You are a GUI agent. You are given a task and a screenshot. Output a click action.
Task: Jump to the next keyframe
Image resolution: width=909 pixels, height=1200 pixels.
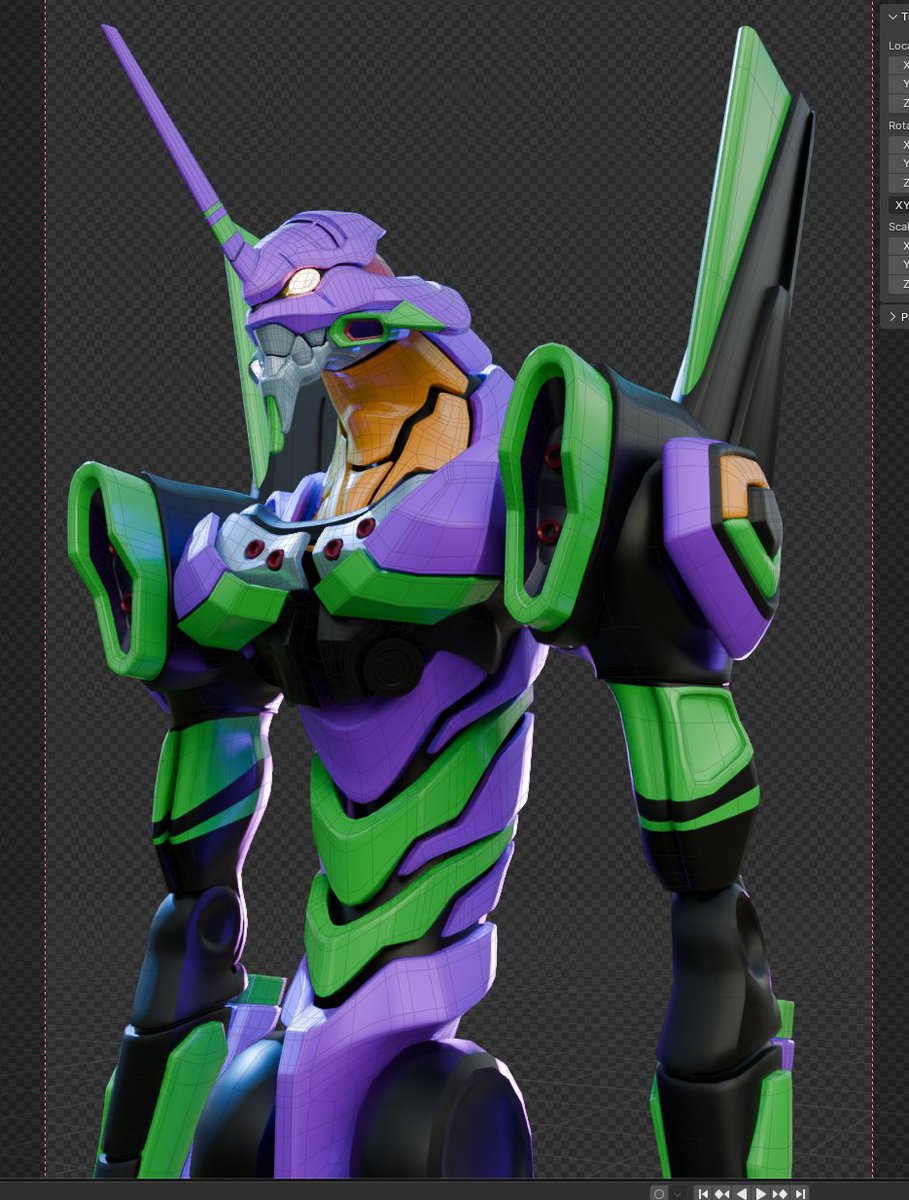[x=780, y=1193]
